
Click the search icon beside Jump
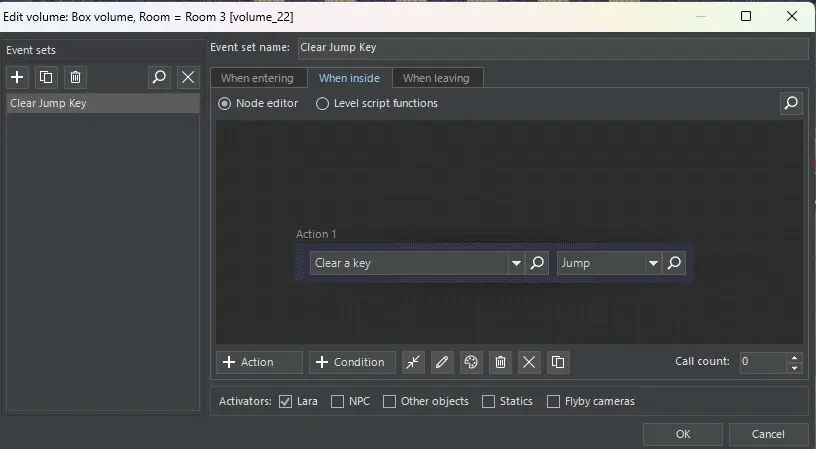point(674,263)
